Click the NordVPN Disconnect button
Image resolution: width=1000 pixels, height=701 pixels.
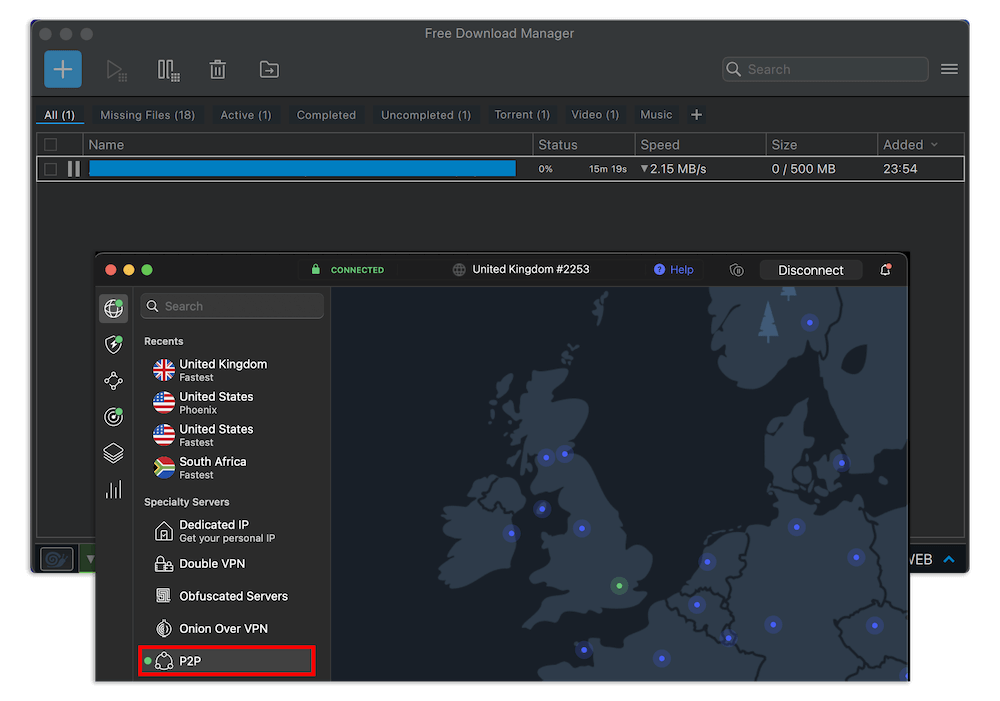point(810,270)
